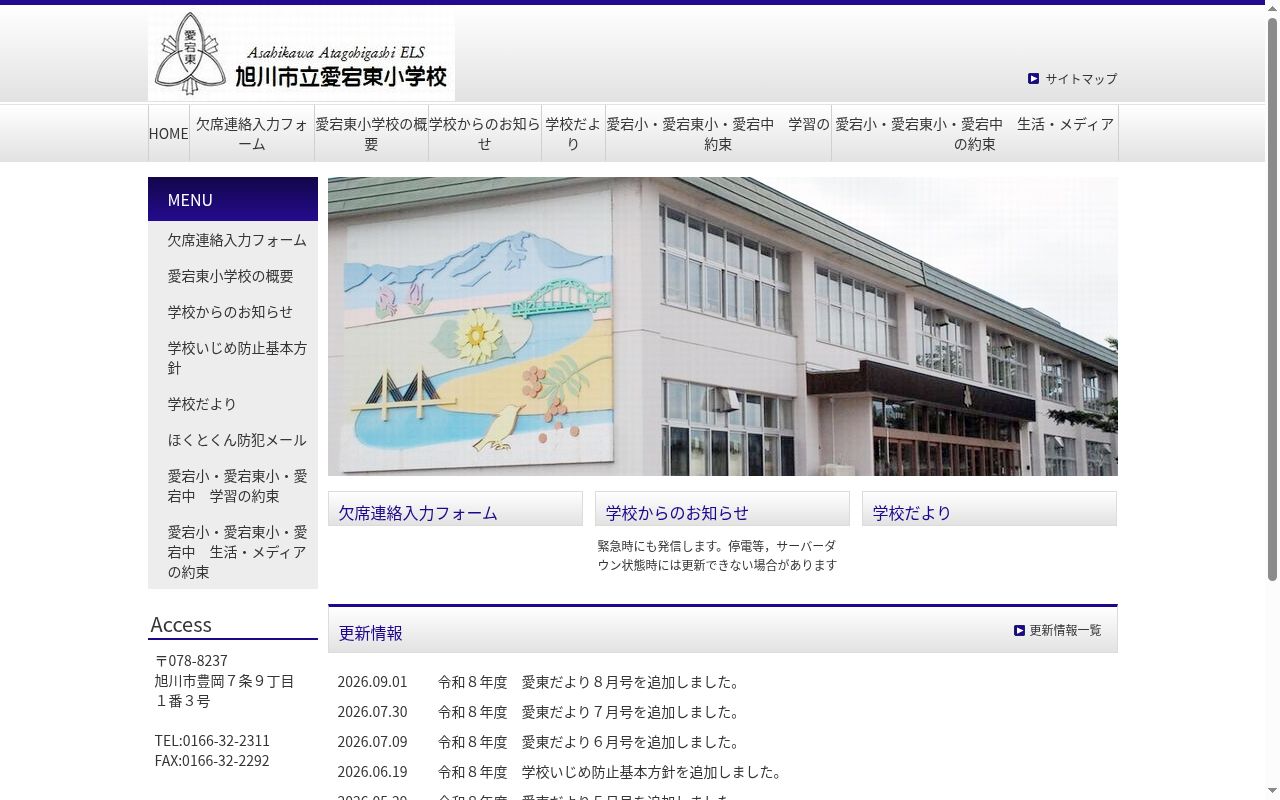Go to HOME in the navigation bar
Viewport: 1280px width, 800px height.
168,133
